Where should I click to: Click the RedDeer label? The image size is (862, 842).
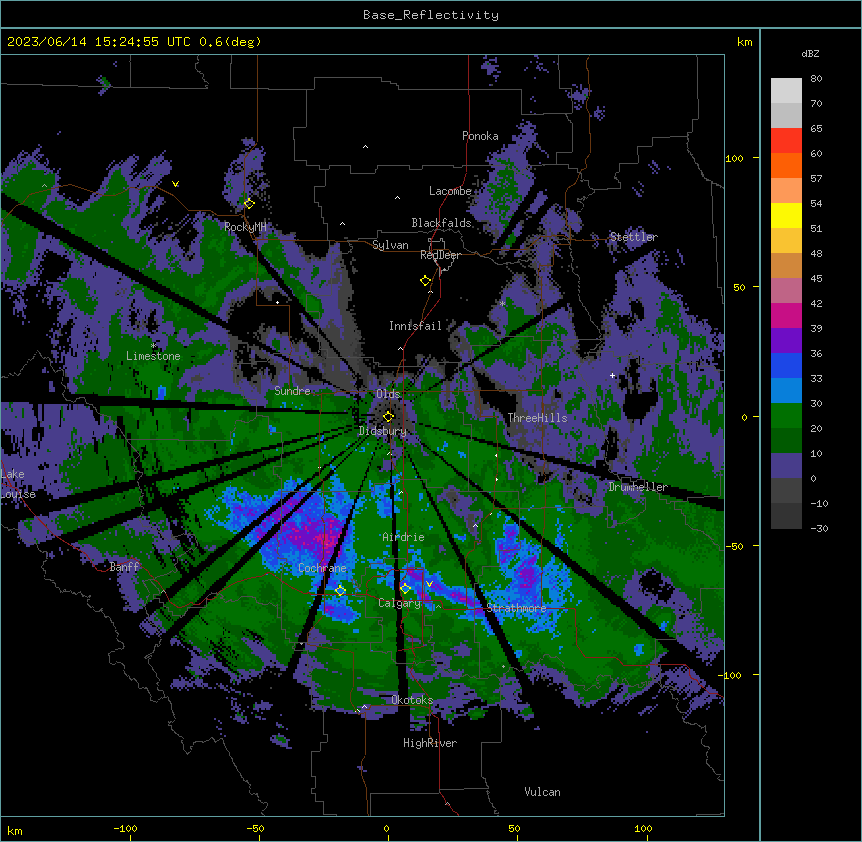click(x=440, y=255)
